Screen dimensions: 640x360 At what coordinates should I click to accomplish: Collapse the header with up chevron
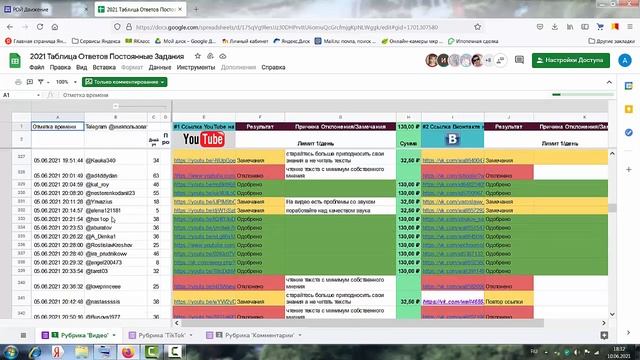click(609, 82)
